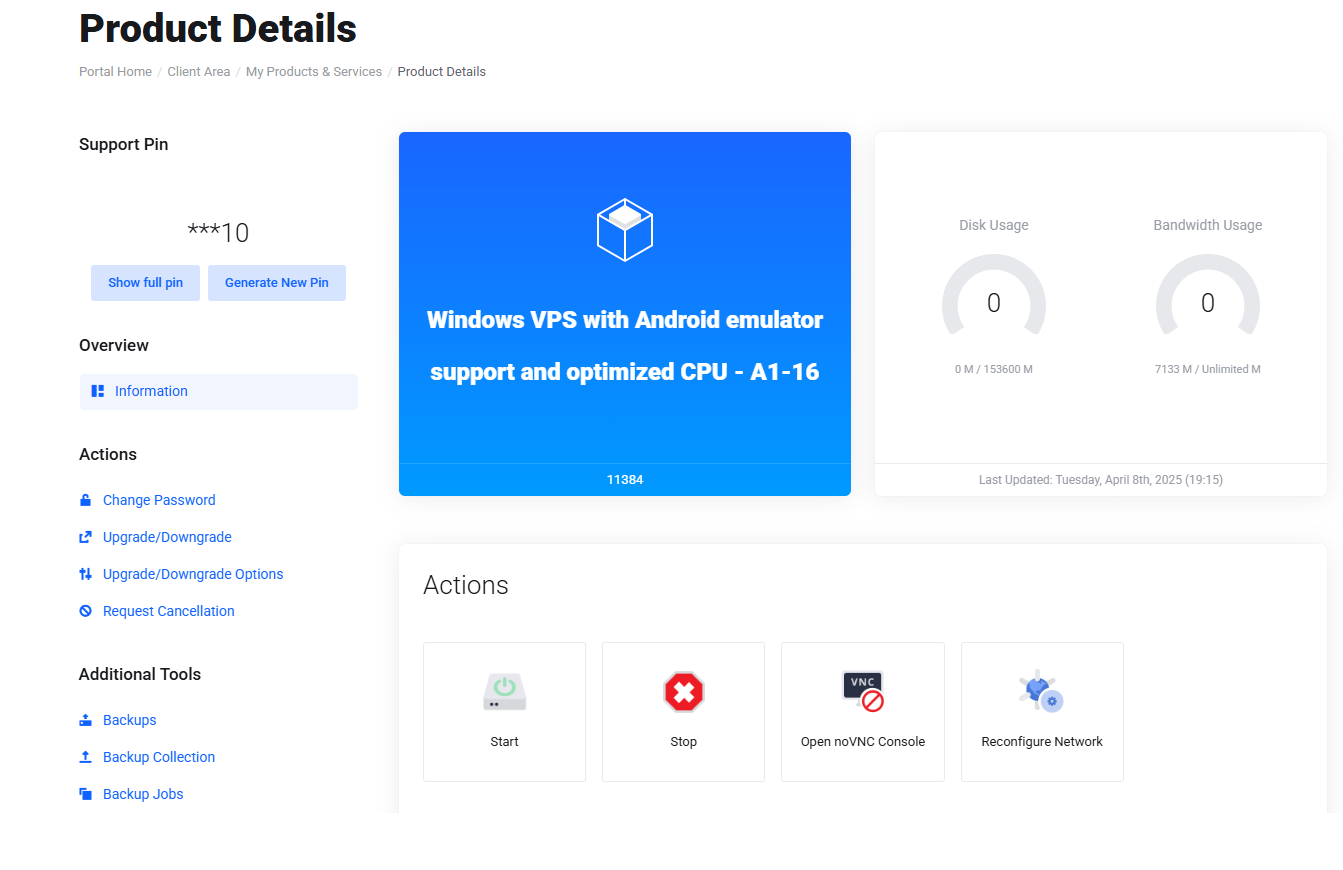Screen dimensions: 1343x870
Task: Click the upload icon beside Backup Collection
Action: (x=85, y=757)
